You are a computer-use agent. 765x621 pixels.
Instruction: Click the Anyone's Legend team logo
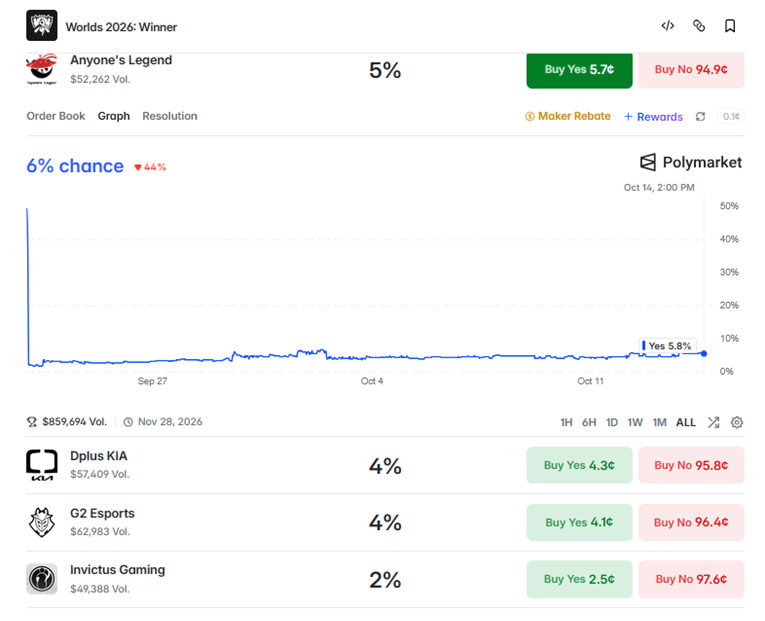point(41,69)
